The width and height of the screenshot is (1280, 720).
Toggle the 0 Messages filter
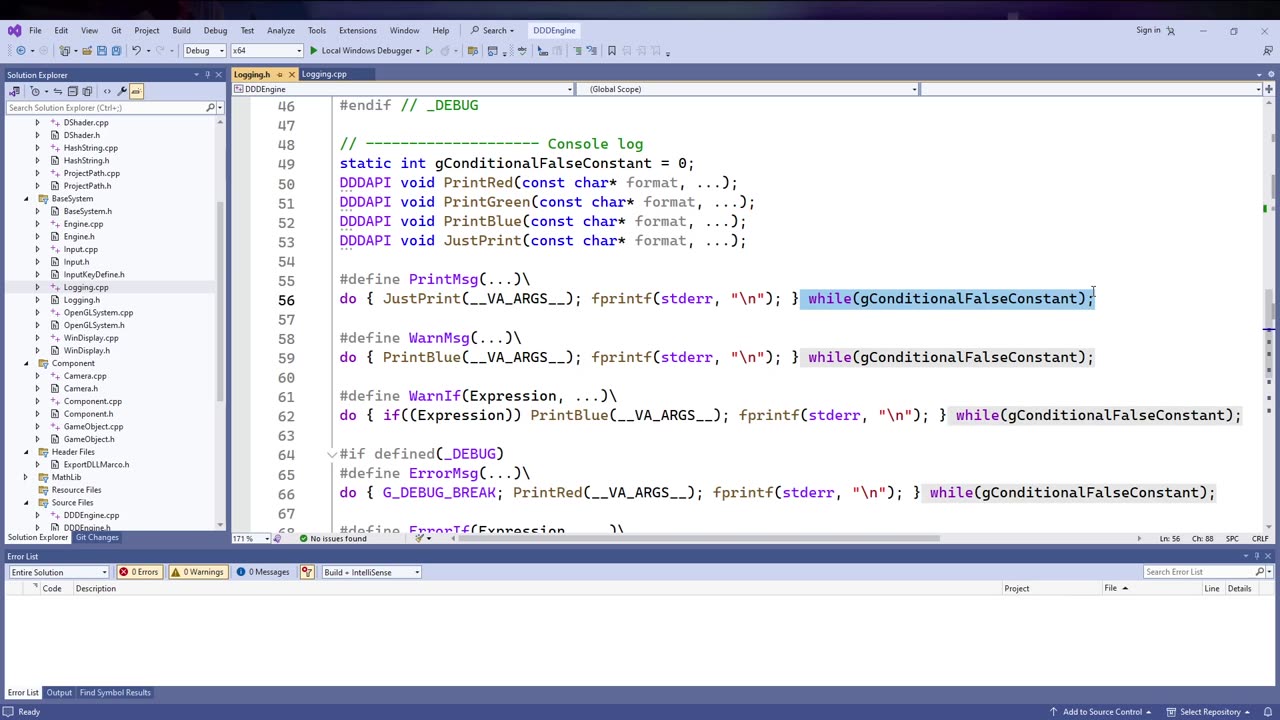point(264,572)
